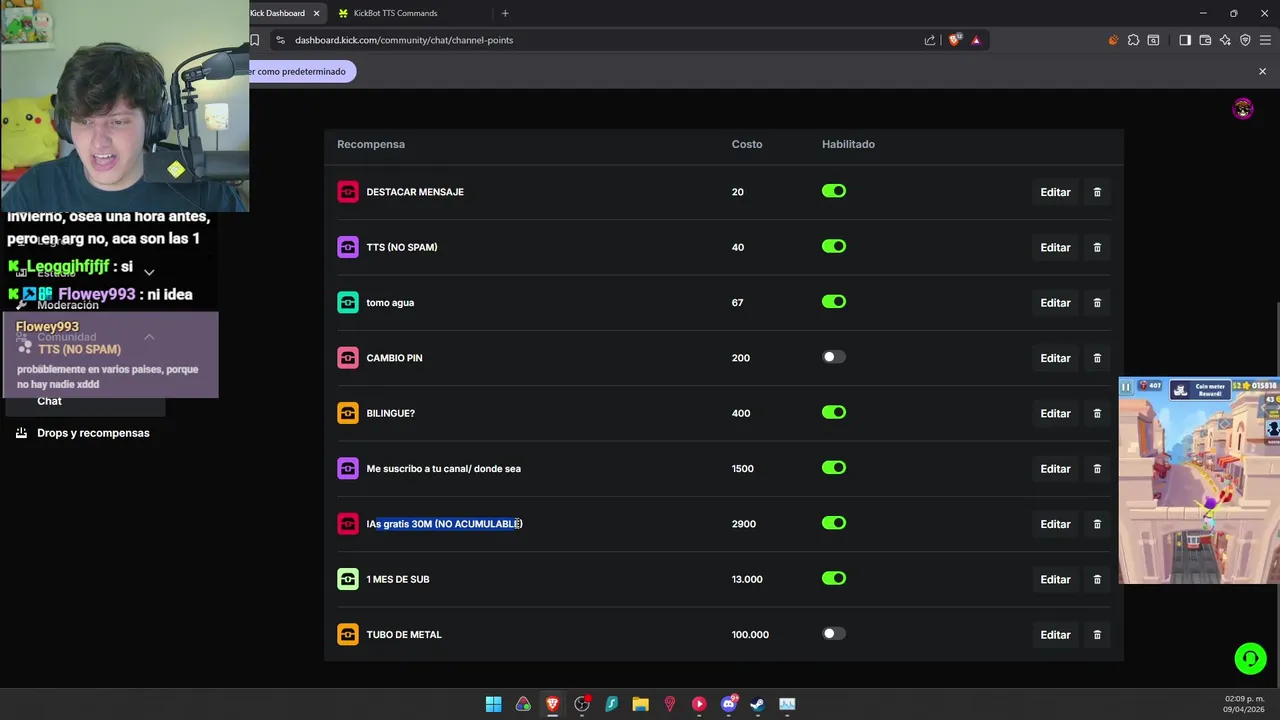Open Brave Shields icon in address bar
Screen dimensions: 1280x720
[x=954, y=40]
